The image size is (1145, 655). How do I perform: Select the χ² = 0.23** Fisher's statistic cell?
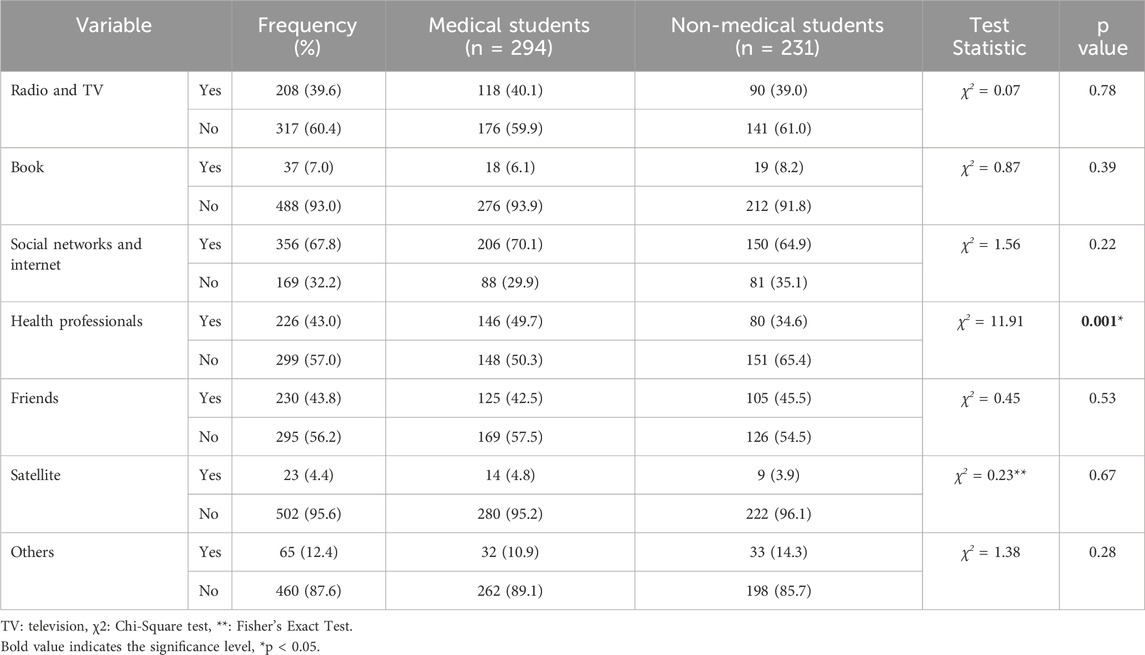tap(990, 476)
